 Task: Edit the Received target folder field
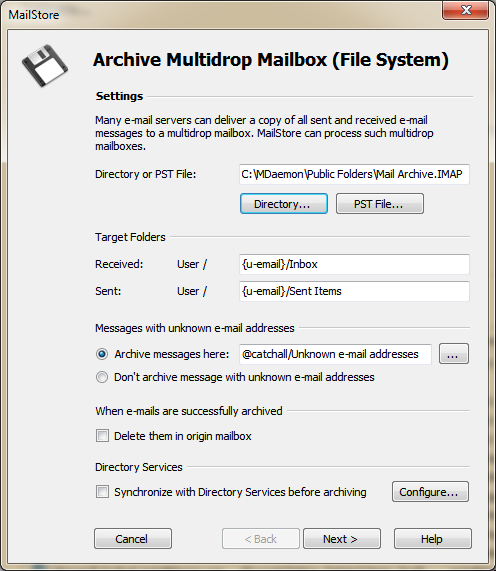point(354,264)
